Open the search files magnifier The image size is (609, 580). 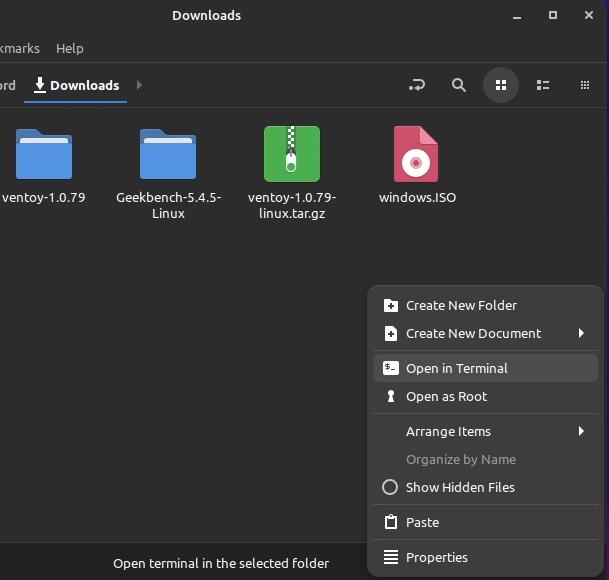459,85
